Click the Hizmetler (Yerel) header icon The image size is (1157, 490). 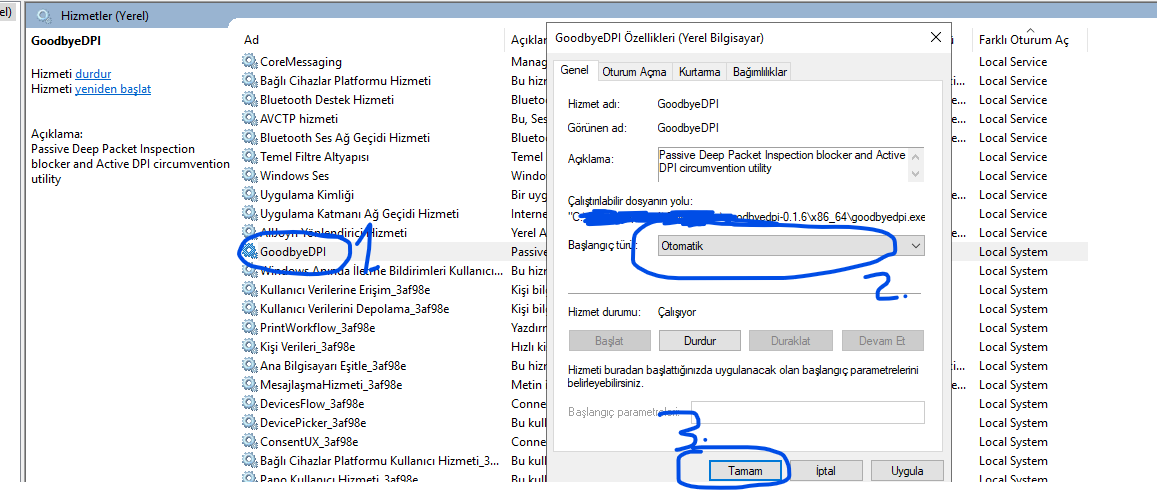coord(44,15)
